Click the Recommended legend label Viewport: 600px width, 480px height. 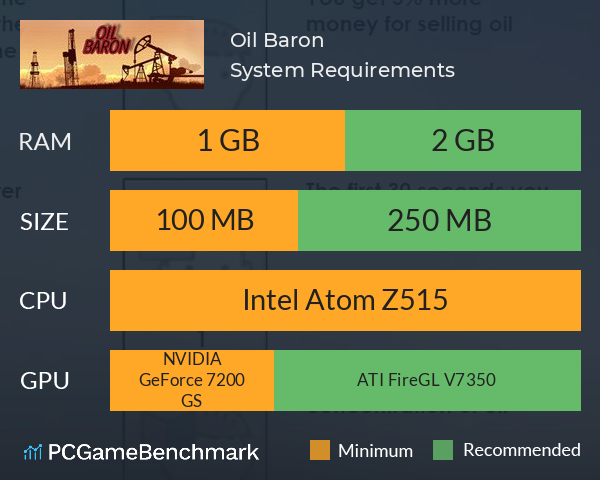[x=522, y=450]
